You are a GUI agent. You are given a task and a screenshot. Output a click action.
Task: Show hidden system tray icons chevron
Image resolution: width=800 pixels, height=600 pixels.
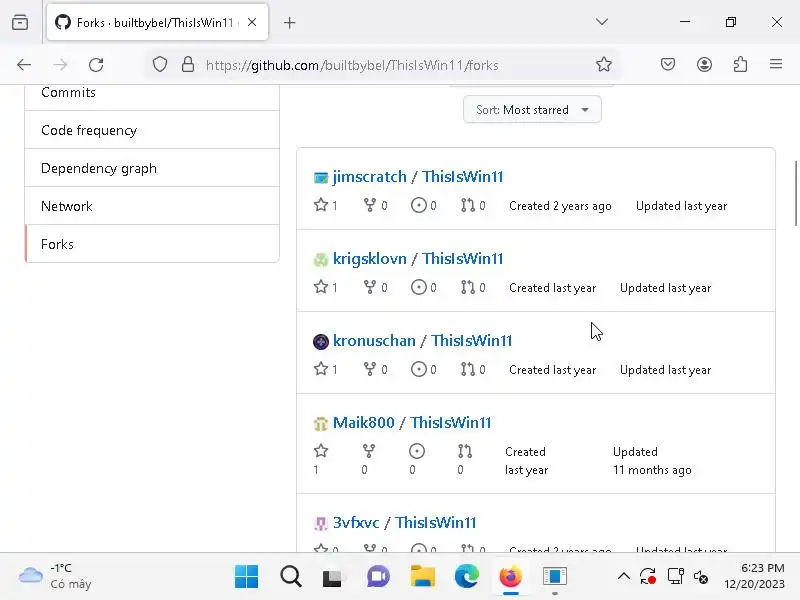coord(623,577)
